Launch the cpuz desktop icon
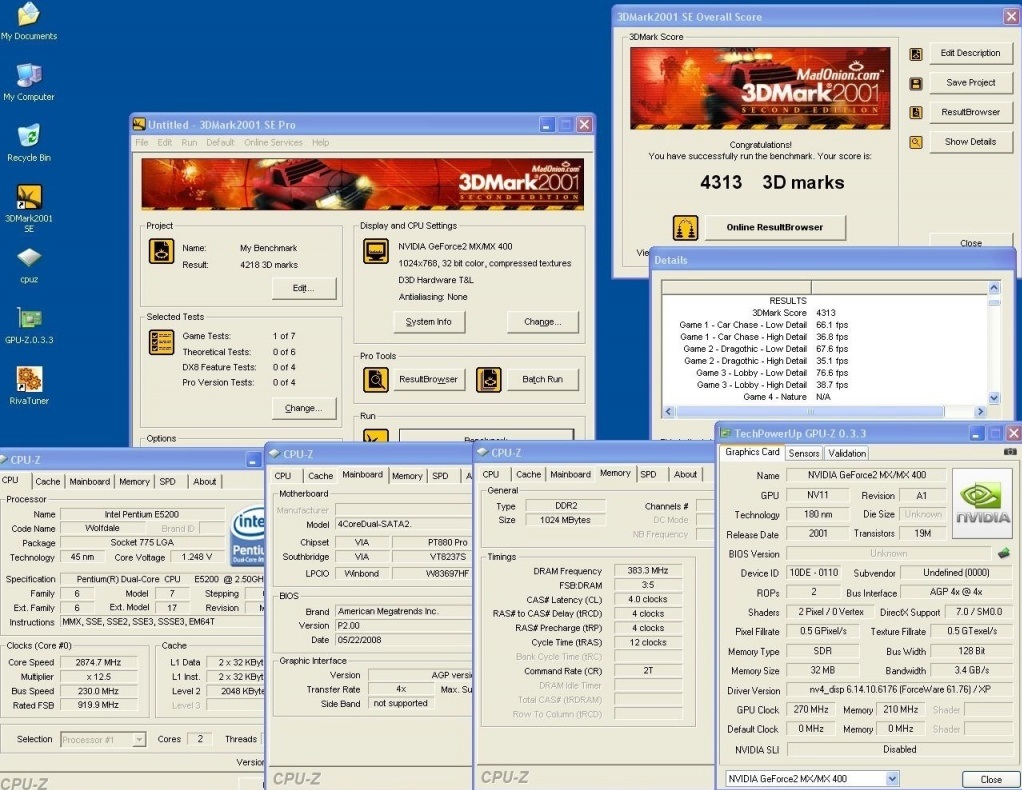The height and width of the screenshot is (790, 1022). (x=29, y=266)
